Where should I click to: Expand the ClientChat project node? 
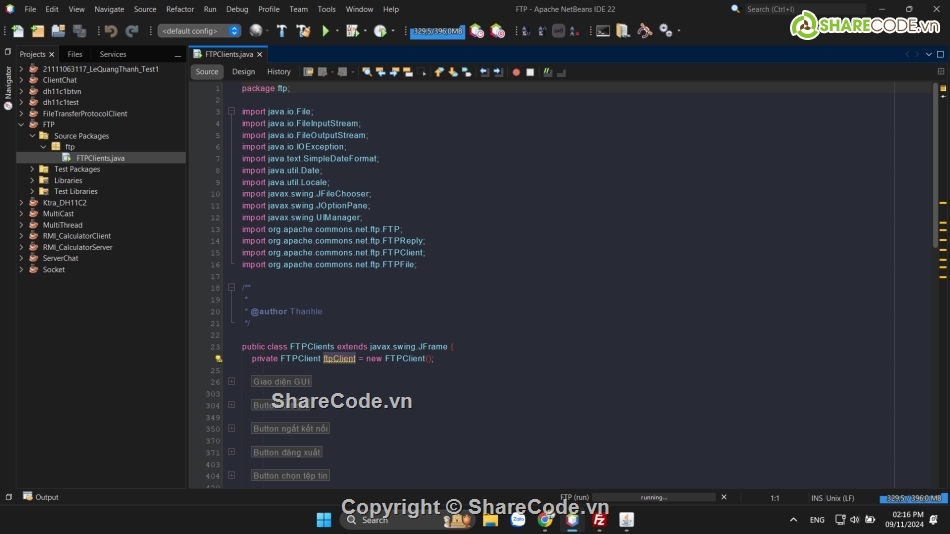pos(21,80)
